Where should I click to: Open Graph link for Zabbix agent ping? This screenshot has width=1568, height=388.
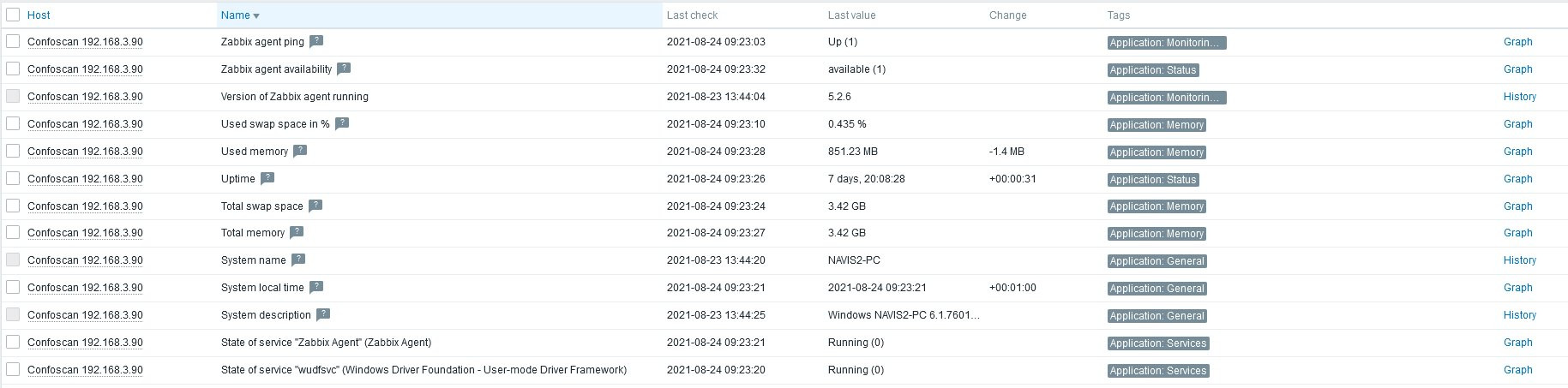coord(1517,42)
